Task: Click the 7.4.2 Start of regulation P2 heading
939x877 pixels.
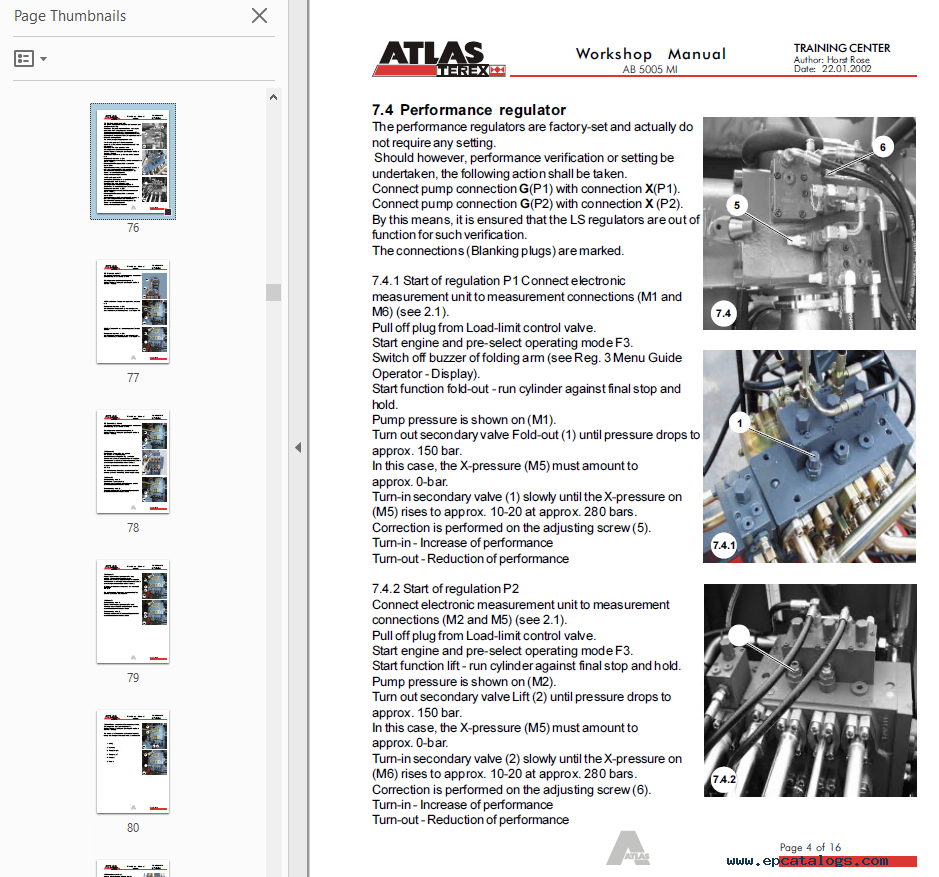Action: coord(446,589)
